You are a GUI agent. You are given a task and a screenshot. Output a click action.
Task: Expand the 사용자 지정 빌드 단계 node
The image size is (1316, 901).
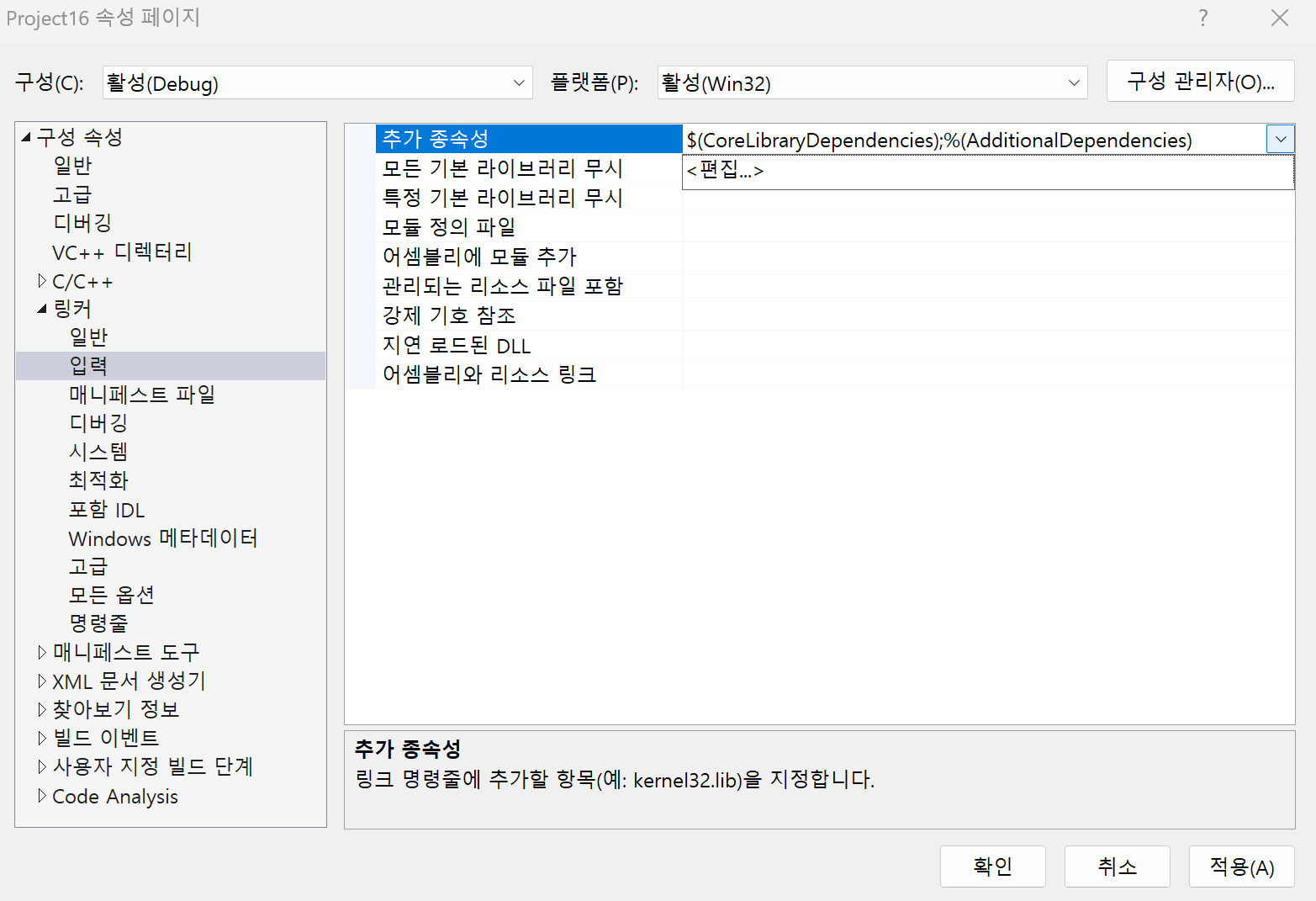[x=42, y=766]
